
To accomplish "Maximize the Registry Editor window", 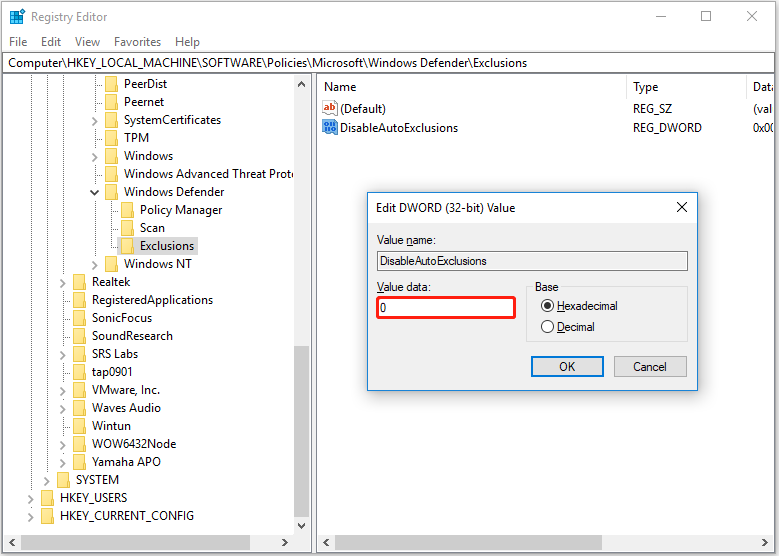I will (706, 16).
